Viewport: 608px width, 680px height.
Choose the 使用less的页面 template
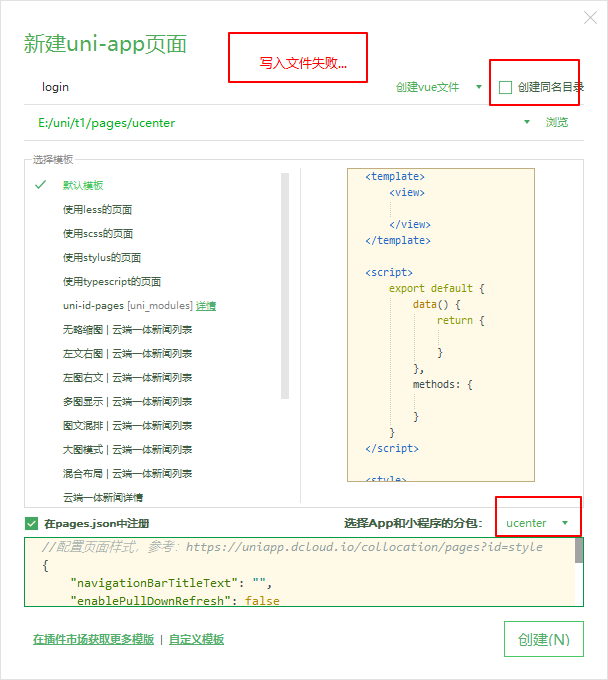pos(97,210)
